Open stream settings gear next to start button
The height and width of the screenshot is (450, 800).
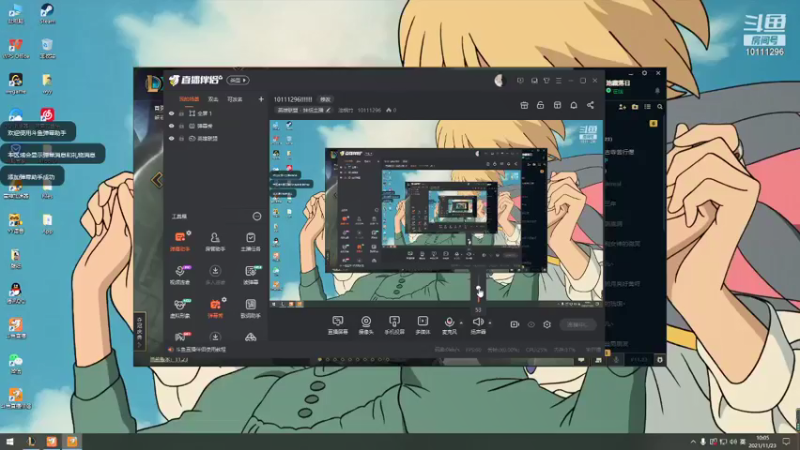tap(547, 324)
